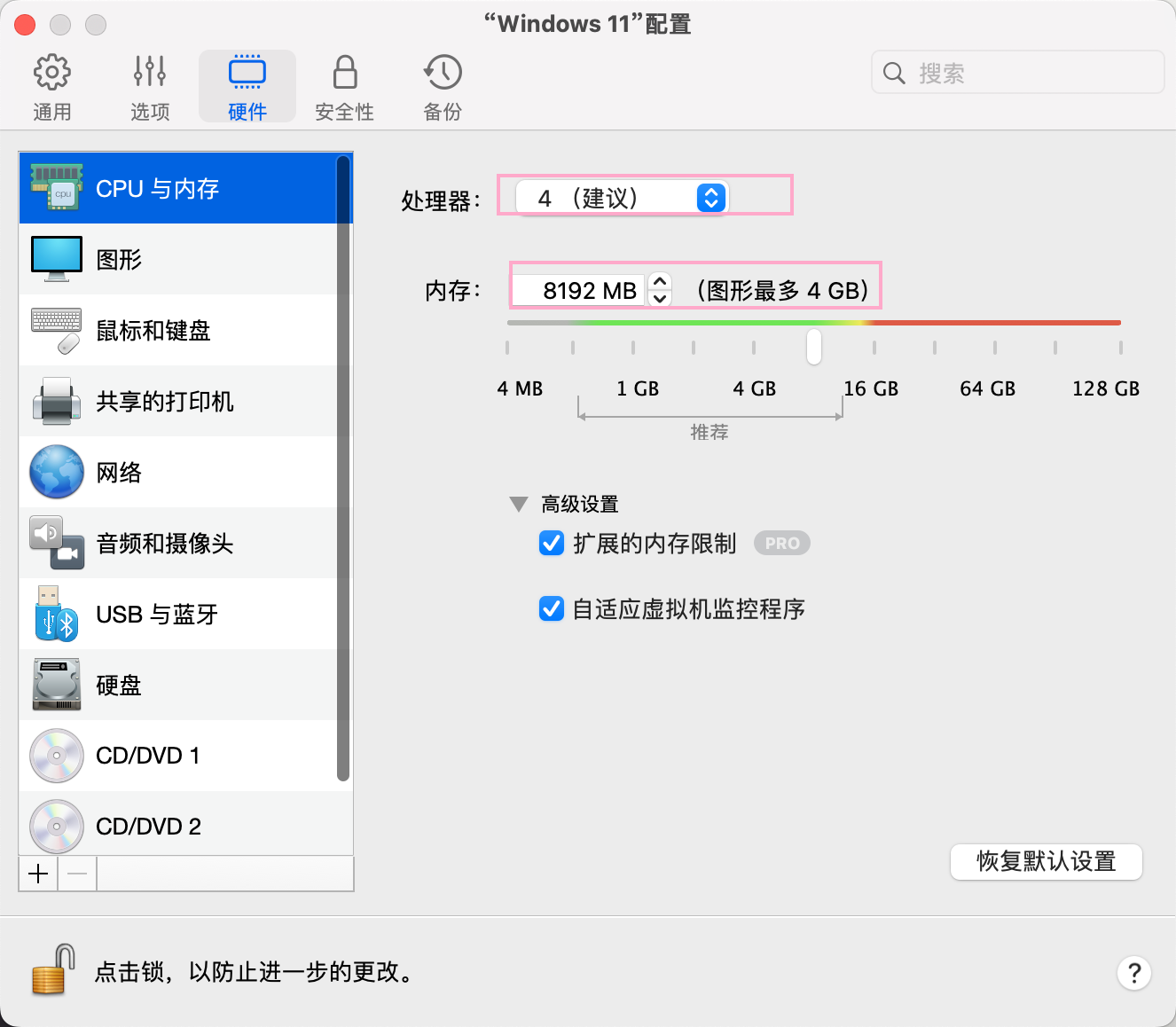Open help with the question mark button

point(1133,973)
